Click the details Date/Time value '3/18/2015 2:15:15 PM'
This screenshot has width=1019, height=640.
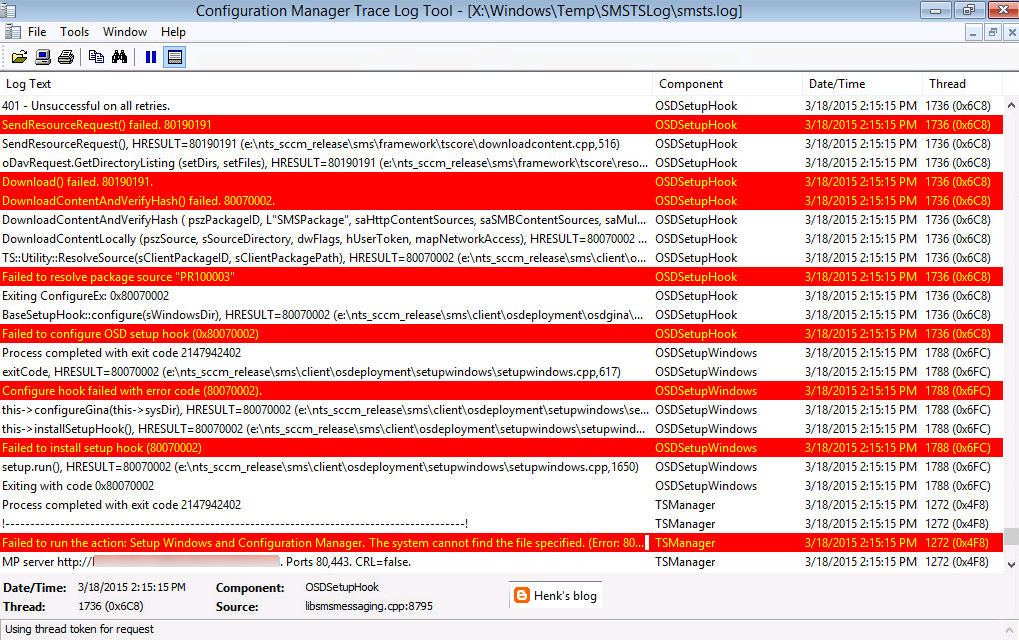pos(131,587)
